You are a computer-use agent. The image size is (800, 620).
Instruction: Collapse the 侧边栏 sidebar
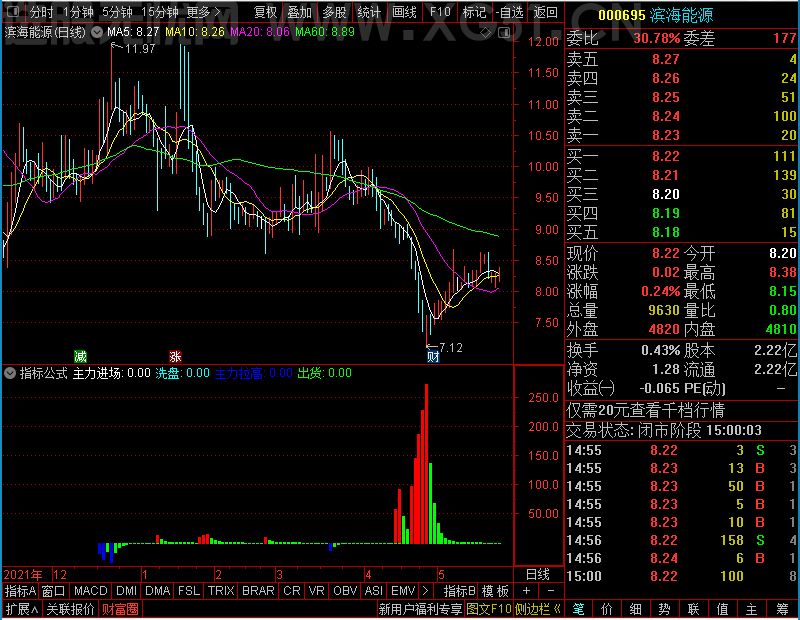point(538,609)
